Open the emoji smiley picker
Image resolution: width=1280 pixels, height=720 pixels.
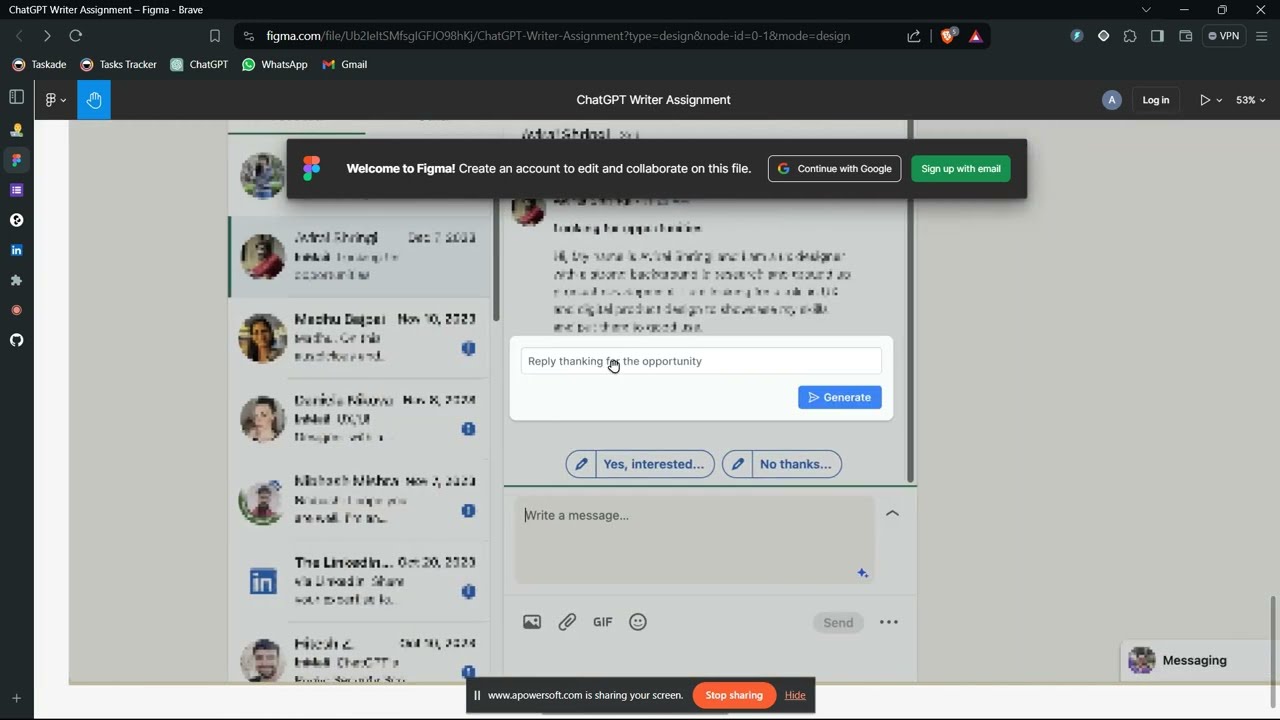(x=638, y=622)
